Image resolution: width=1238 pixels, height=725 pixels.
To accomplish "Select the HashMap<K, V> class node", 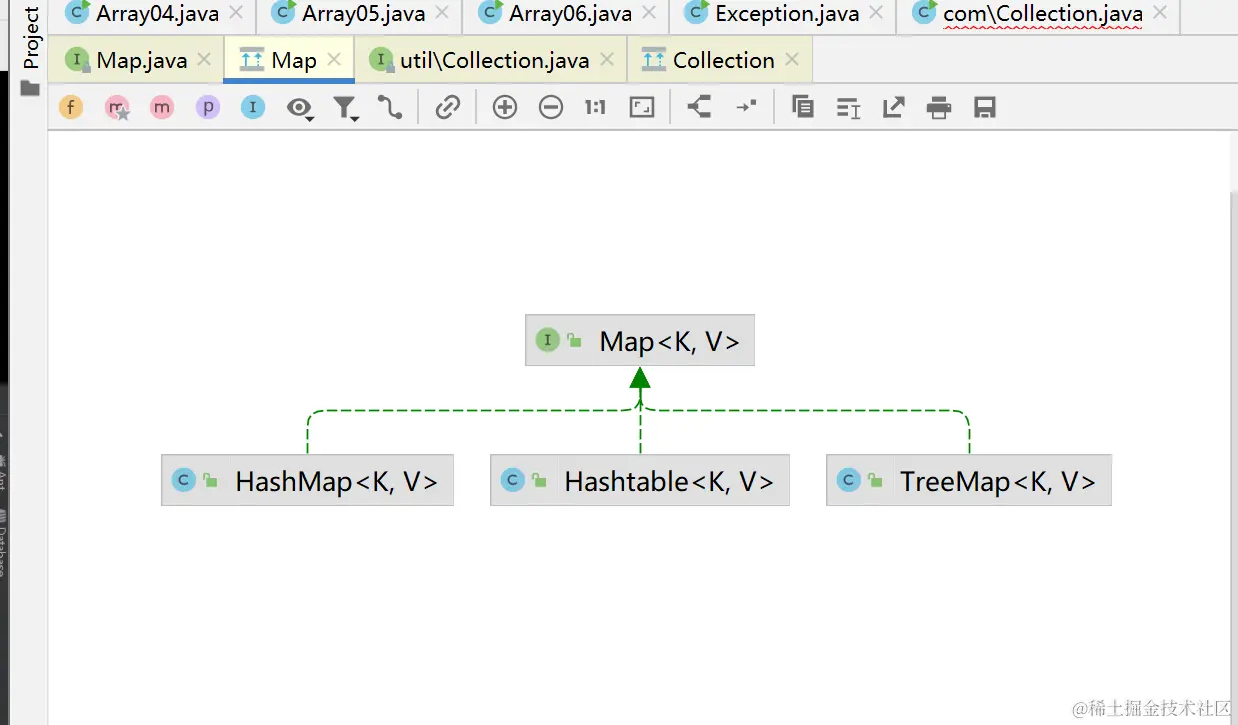I will click(x=307, y=481).
